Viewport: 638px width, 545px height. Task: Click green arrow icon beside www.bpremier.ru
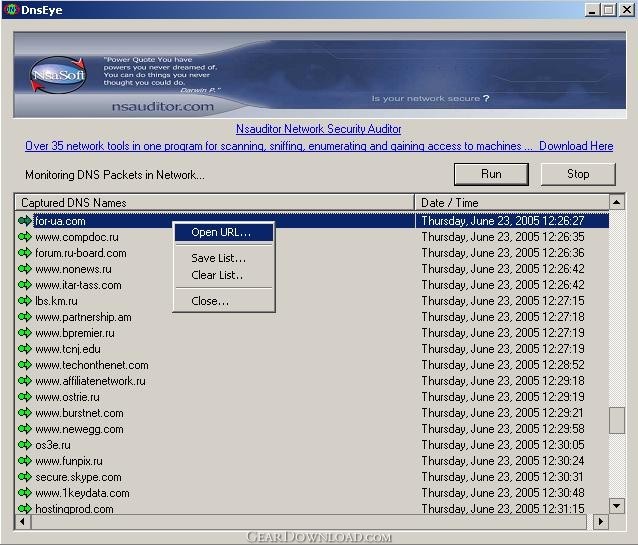click(25, 333)
